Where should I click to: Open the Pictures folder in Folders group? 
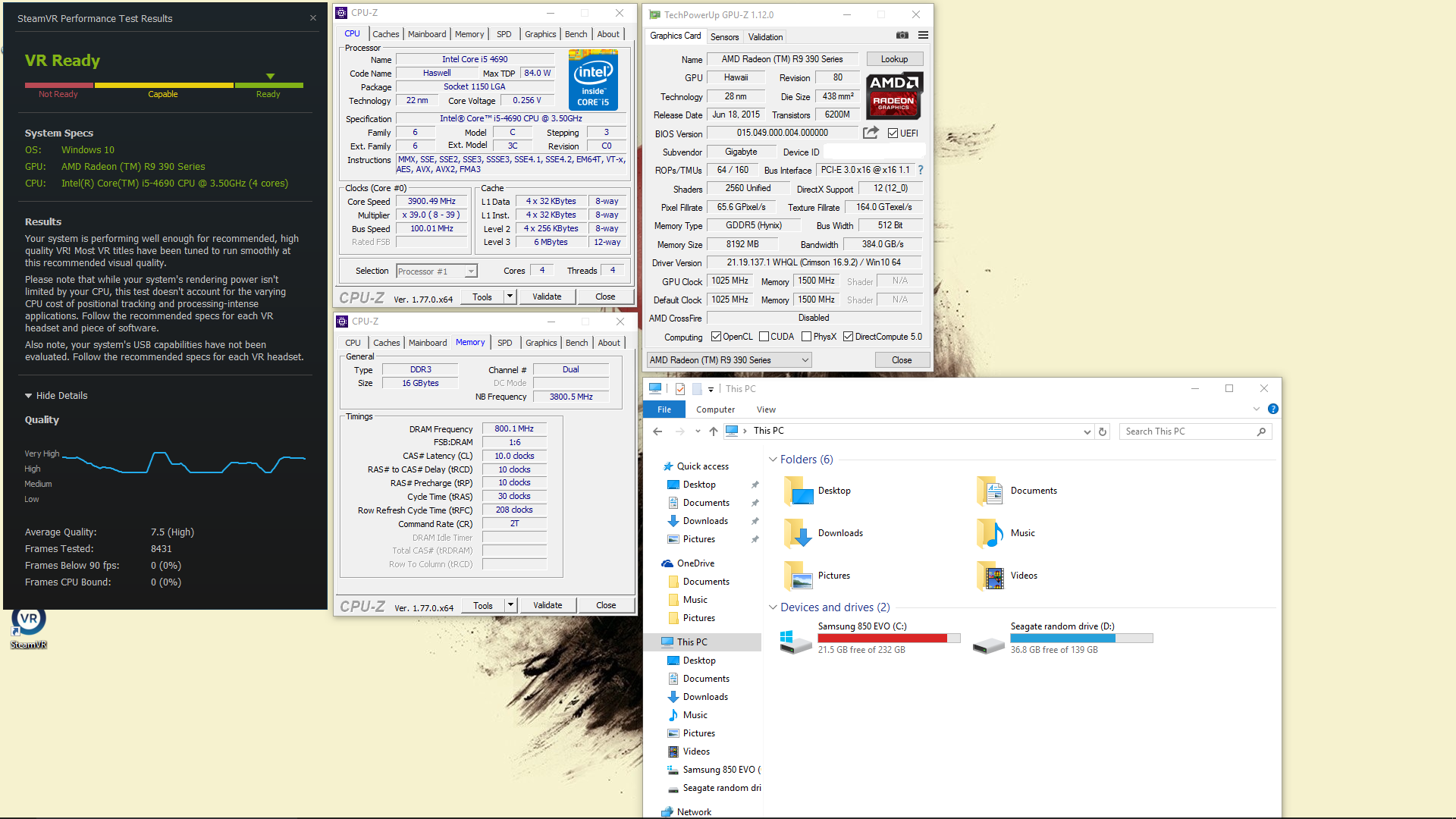[817, 576]
